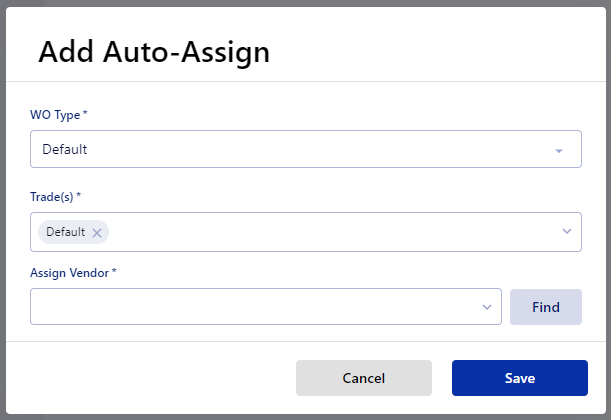Click empty area of the Trade(s) multi-select field
611x420 pixels.
click(331, 232)
